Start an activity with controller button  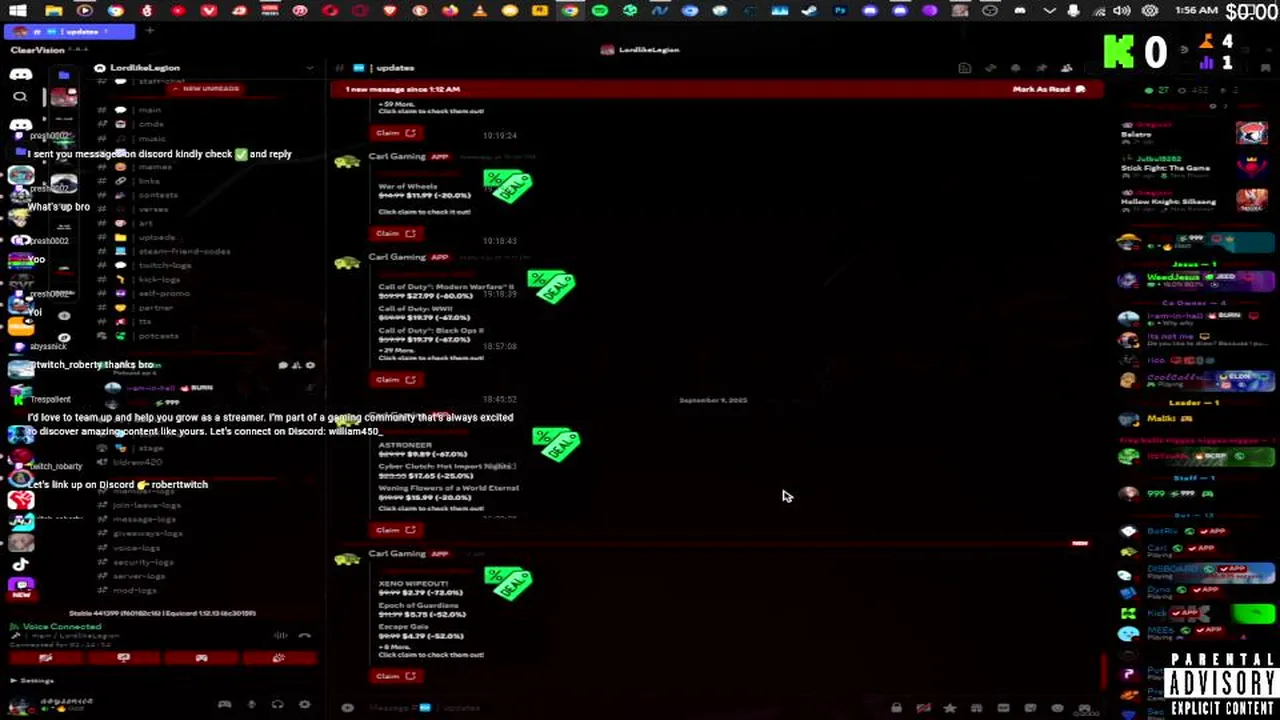point(201,657)
